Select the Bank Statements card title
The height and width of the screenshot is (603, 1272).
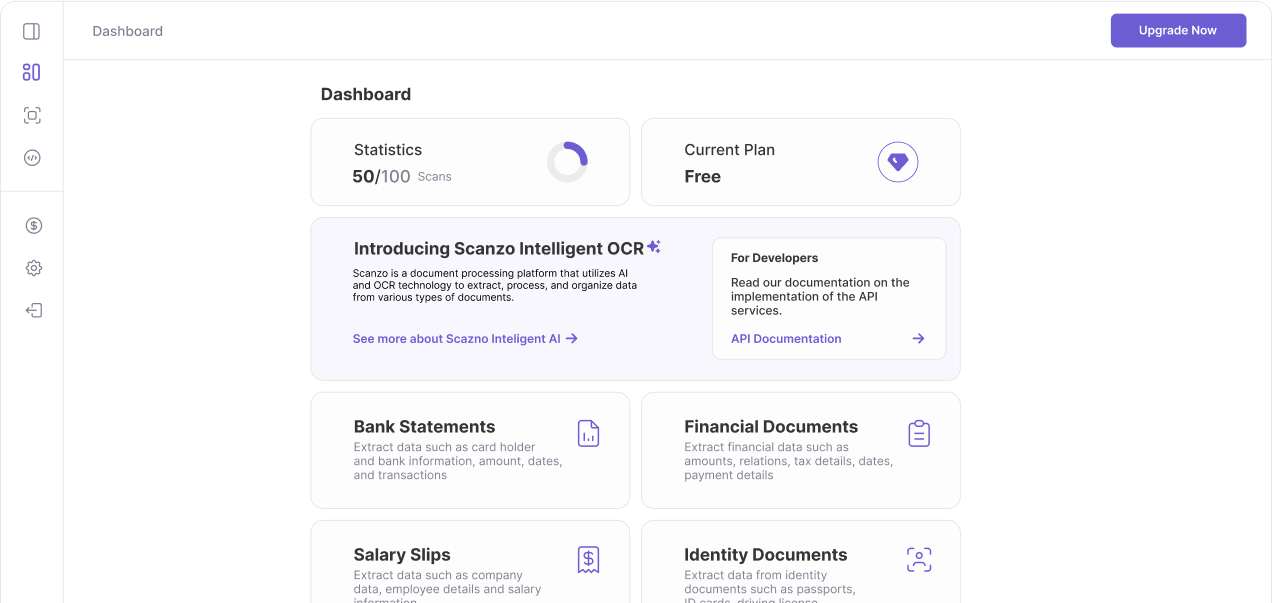tap(424, 427)
